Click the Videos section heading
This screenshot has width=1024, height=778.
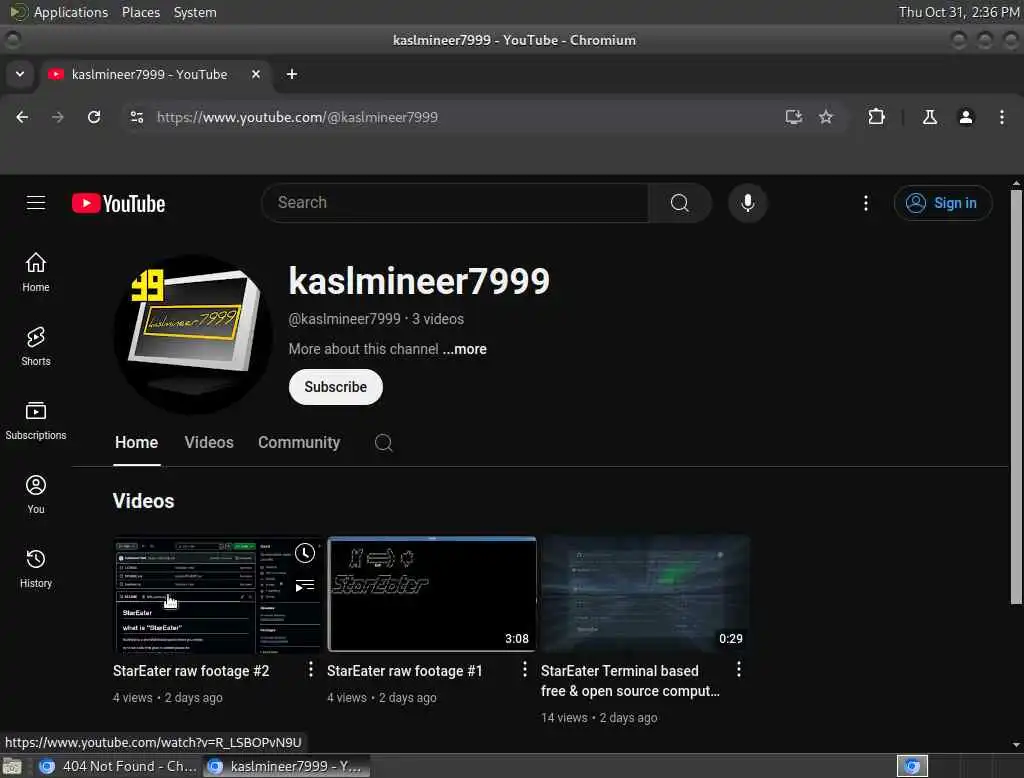(x=144, y=501)
